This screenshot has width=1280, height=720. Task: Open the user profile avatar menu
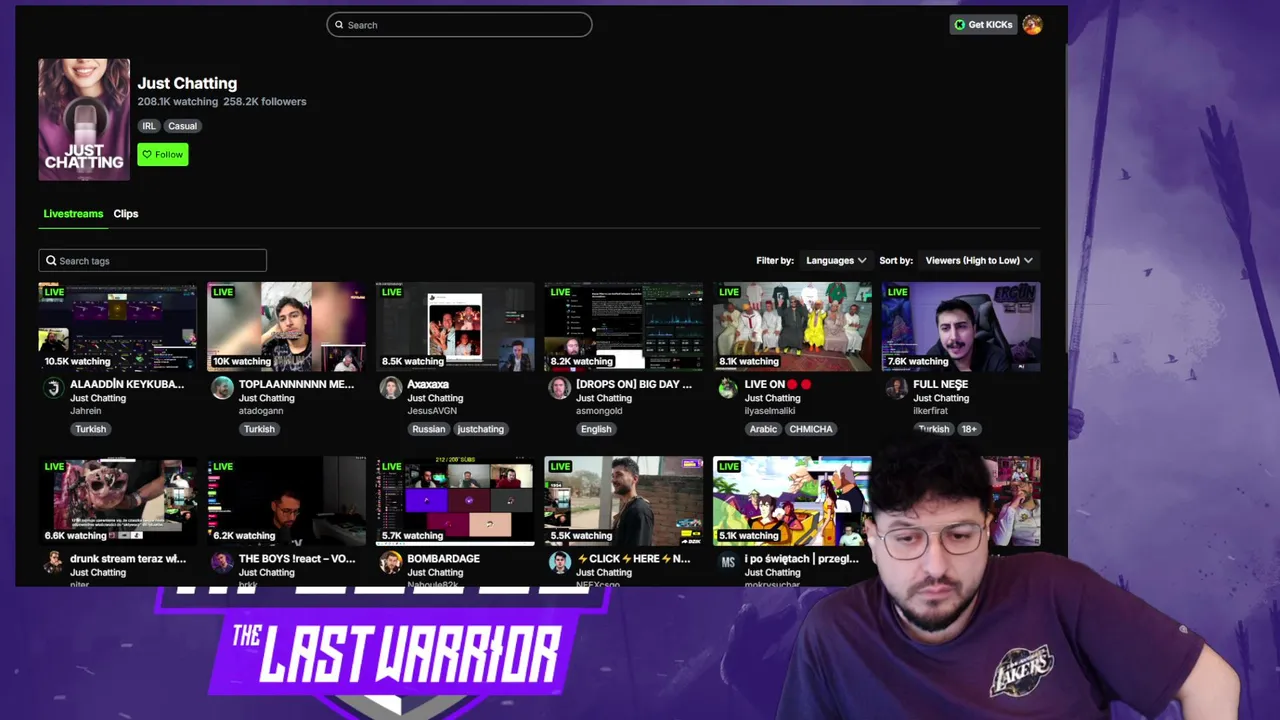(x=1032, y=25)
